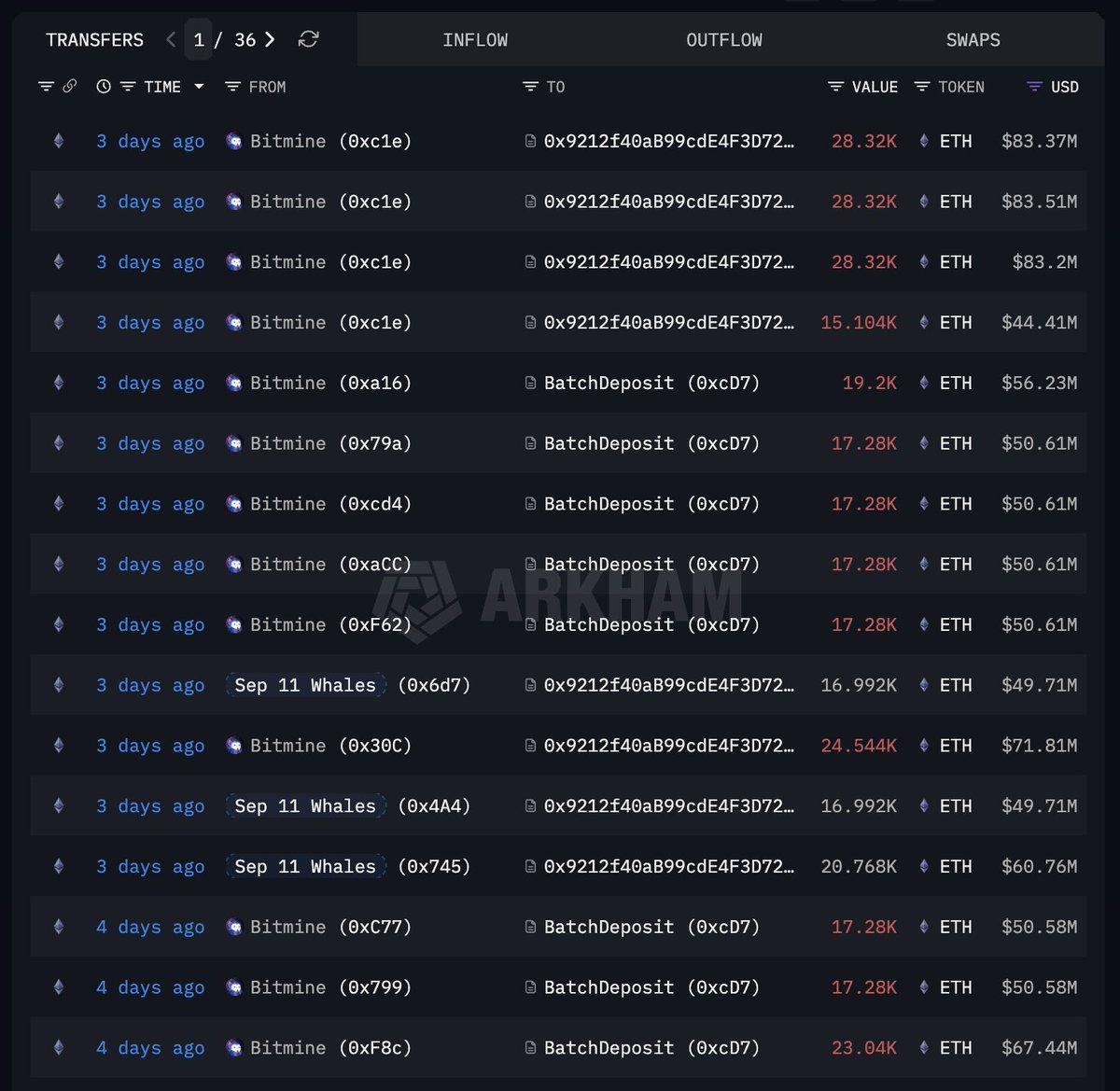Image resolution: width=1120 pixels, height=1091 pixels.
Task: Select the TRANSFERS tab
Action: pos(95,40)
